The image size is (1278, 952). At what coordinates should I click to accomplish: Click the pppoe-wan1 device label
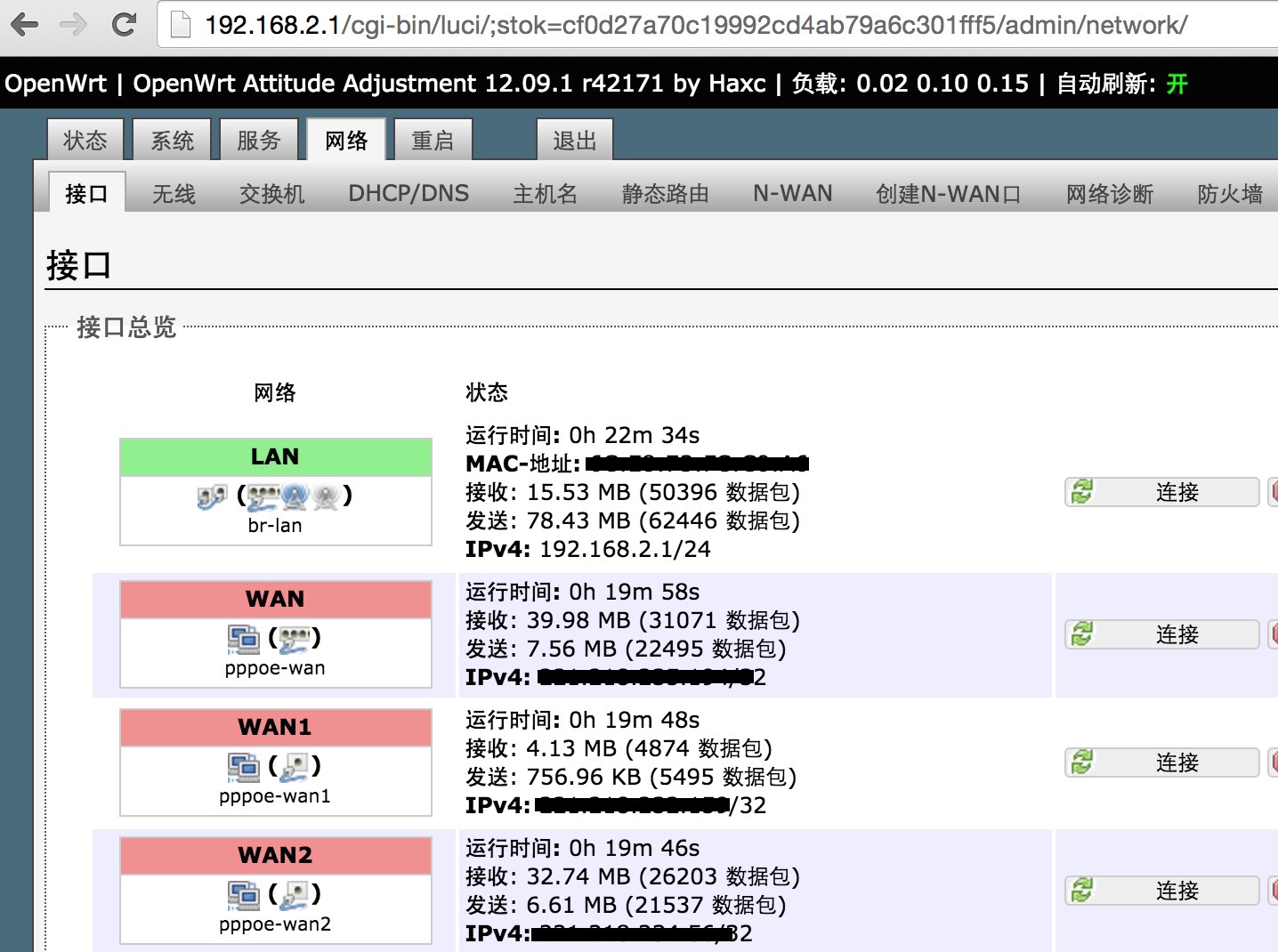pyautogui.click(x=275, y=796)
